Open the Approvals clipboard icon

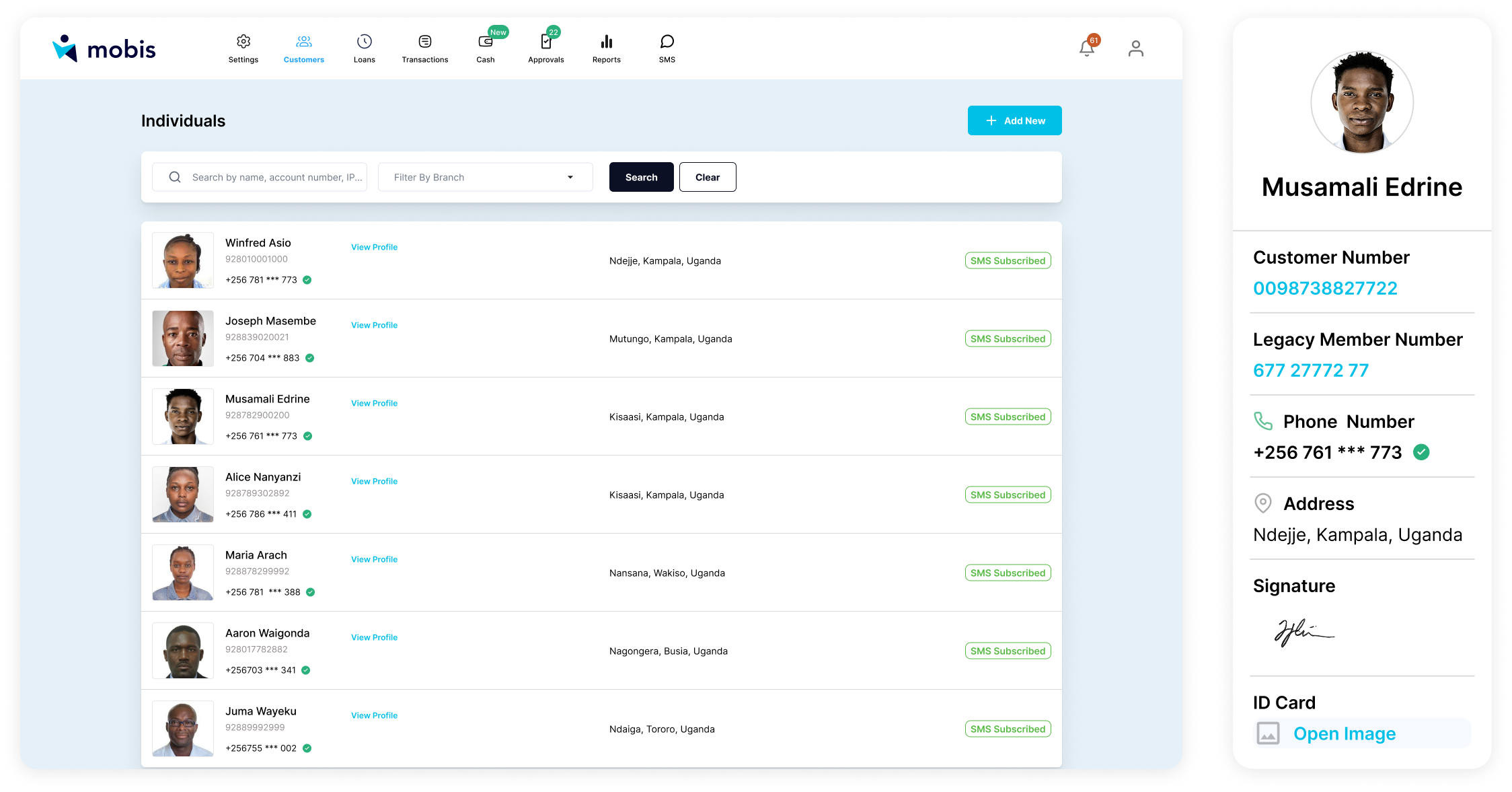pos(545,42)
